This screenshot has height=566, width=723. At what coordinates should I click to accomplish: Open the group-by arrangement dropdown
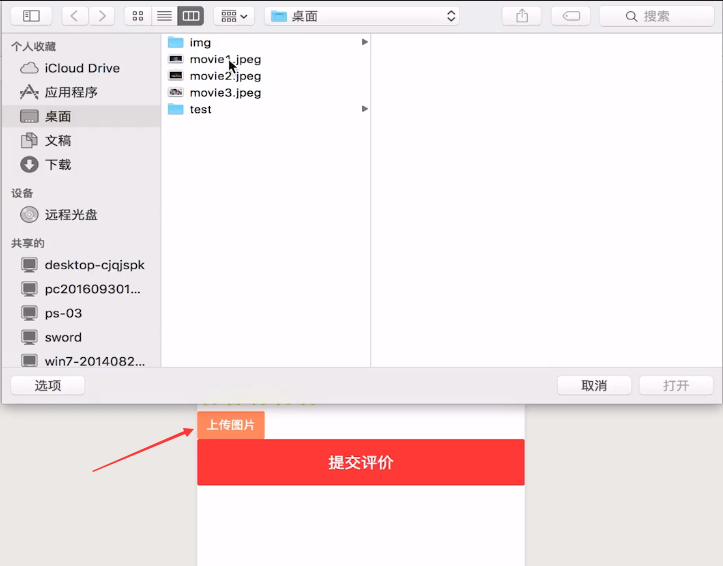click(x=234, y=16)
